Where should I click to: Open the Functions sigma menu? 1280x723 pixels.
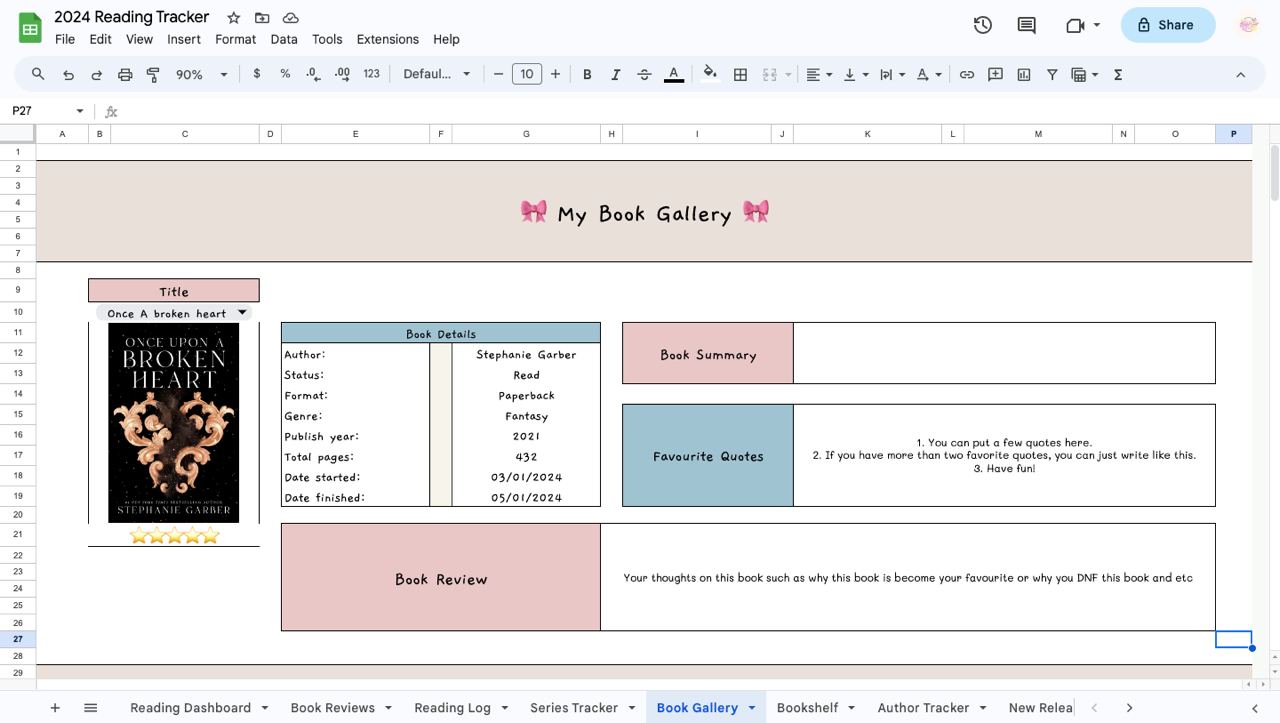1118,74
